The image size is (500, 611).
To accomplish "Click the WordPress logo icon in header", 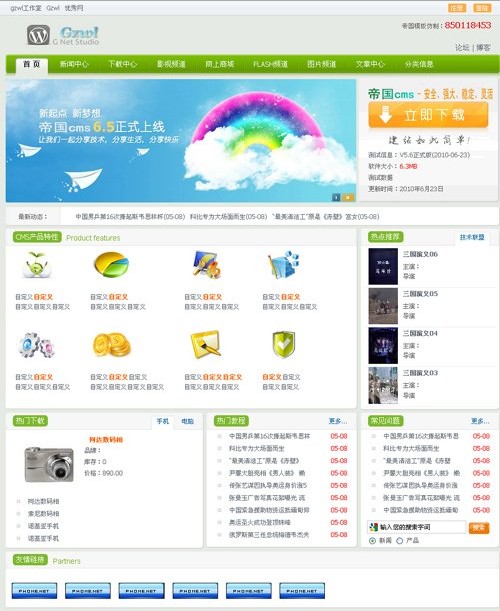I will click(38, 35).
